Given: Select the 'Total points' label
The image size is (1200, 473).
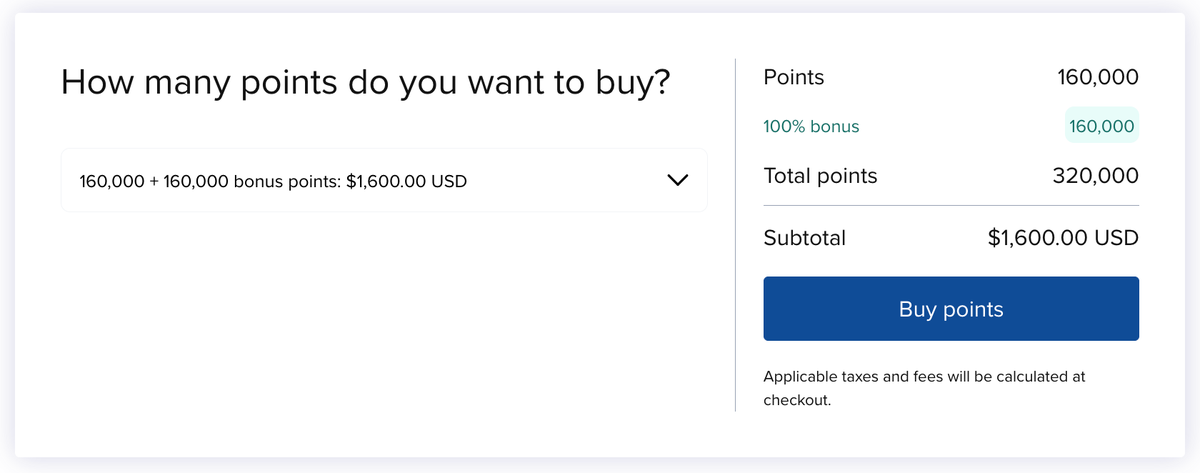Looking at the screenshot, I should (x=820, y=176).
